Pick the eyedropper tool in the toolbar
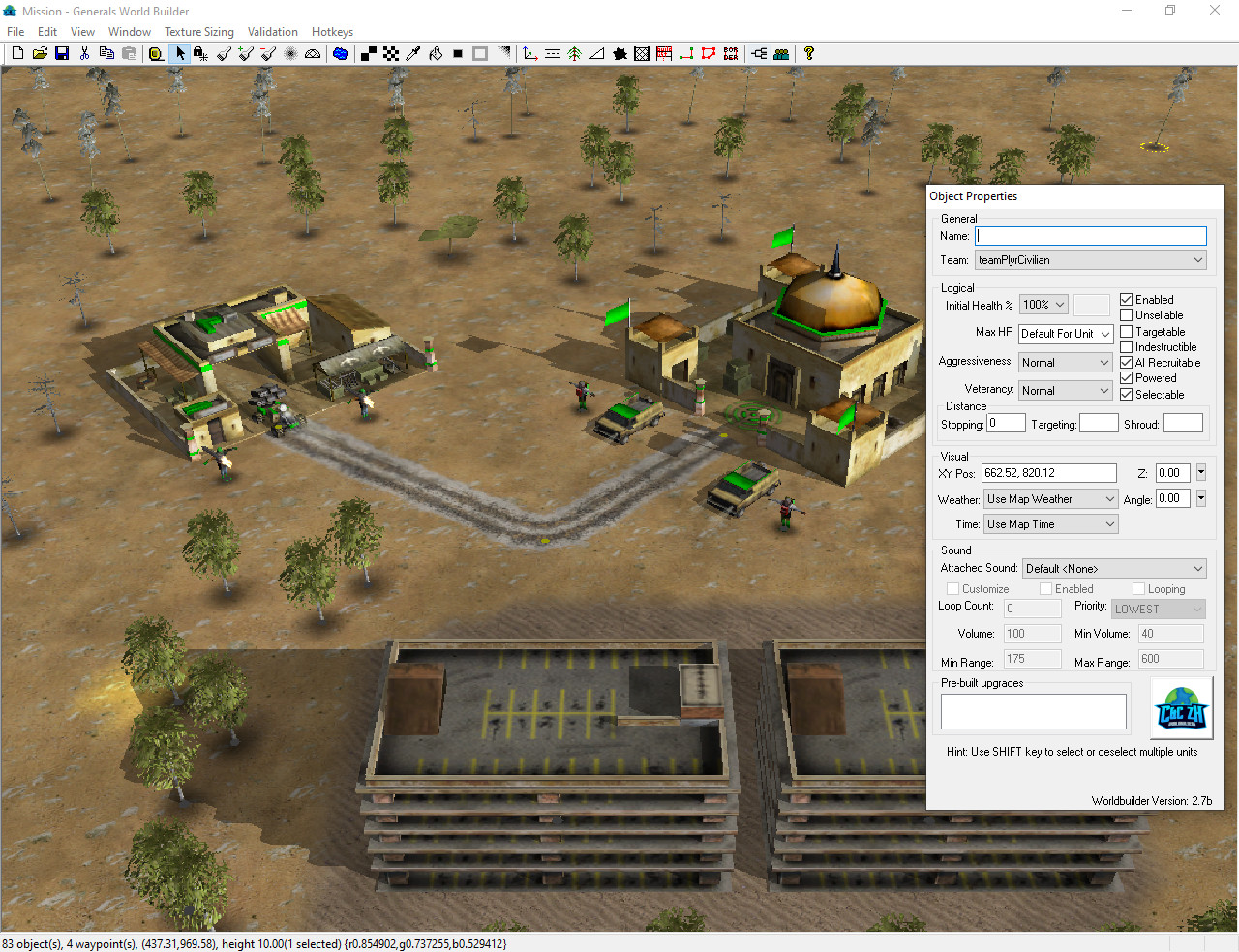This screenshot has width=1239, height=952. [x=413, y=54]
